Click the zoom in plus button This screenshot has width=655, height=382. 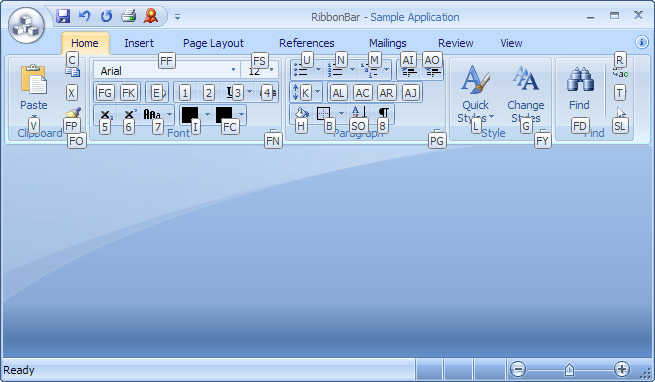point(622,369)
